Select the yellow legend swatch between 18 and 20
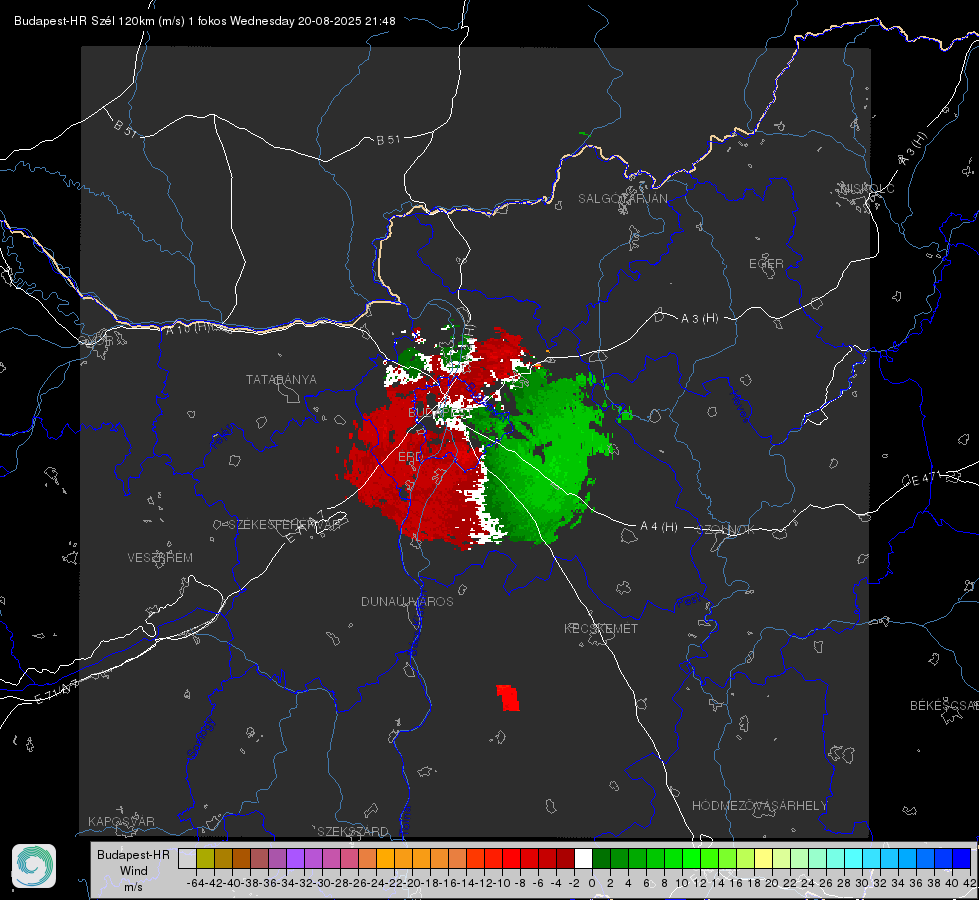Image resolution: width=979 pixels, height=900 pixels. point(763,858)
